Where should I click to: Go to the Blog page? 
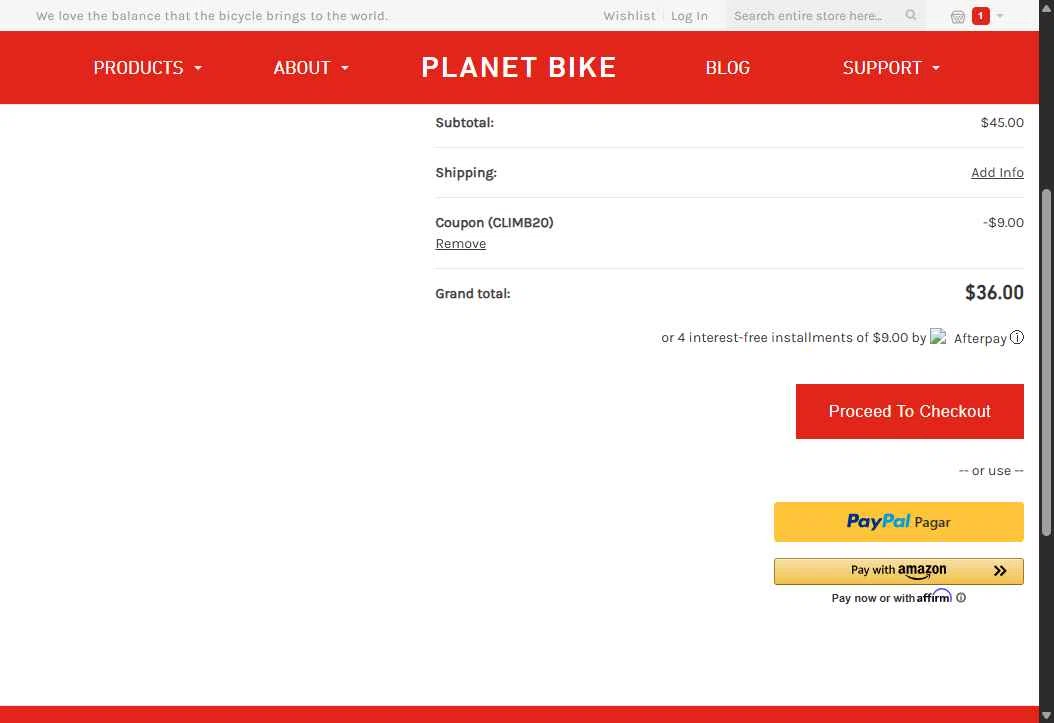pyautogui.click(x=727, y=67)
